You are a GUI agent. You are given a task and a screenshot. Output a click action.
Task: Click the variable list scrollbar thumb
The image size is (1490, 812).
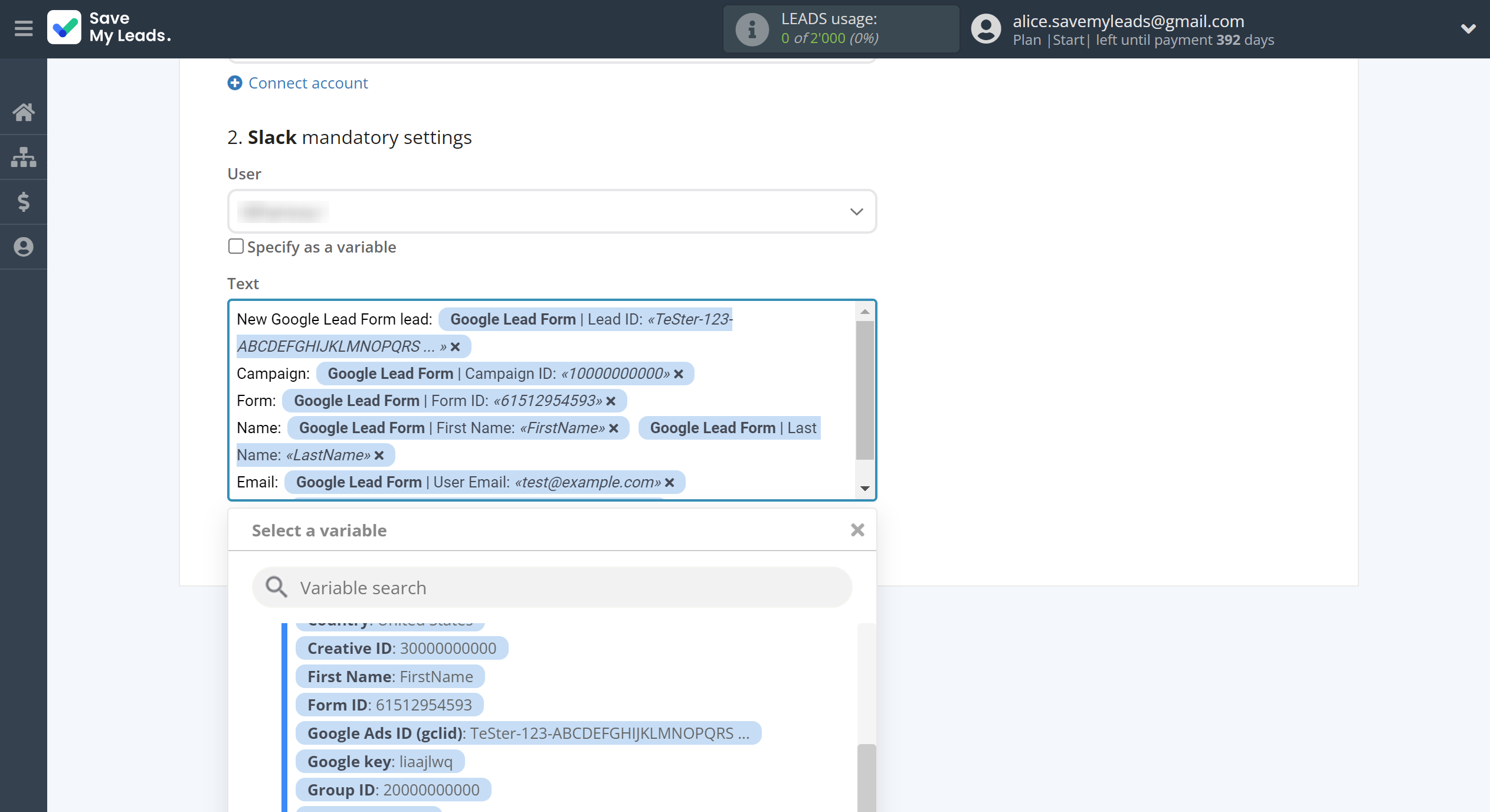click(x=866, y=778)
